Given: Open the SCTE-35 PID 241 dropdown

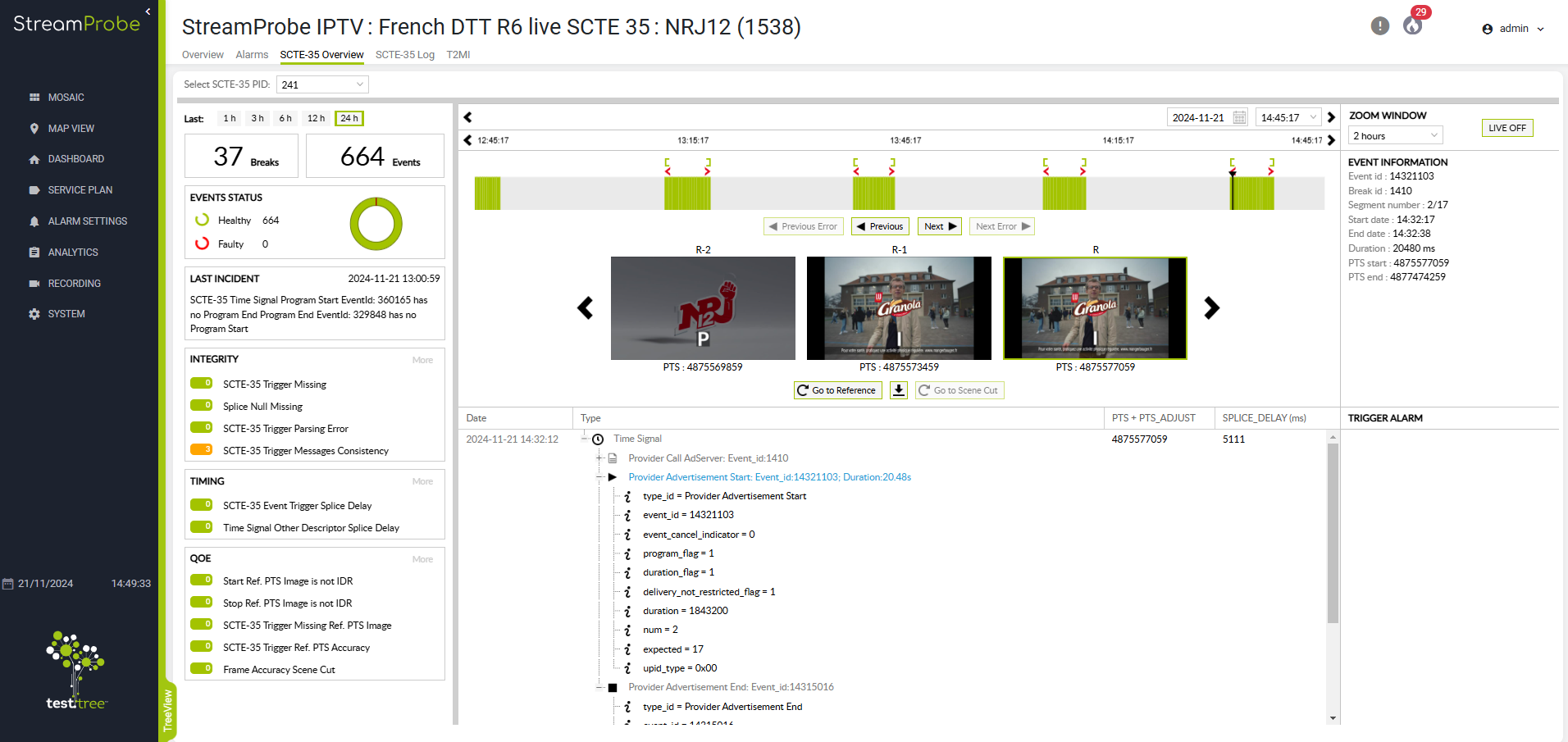Looking at the screenshot, I should [x=323, y=84].
